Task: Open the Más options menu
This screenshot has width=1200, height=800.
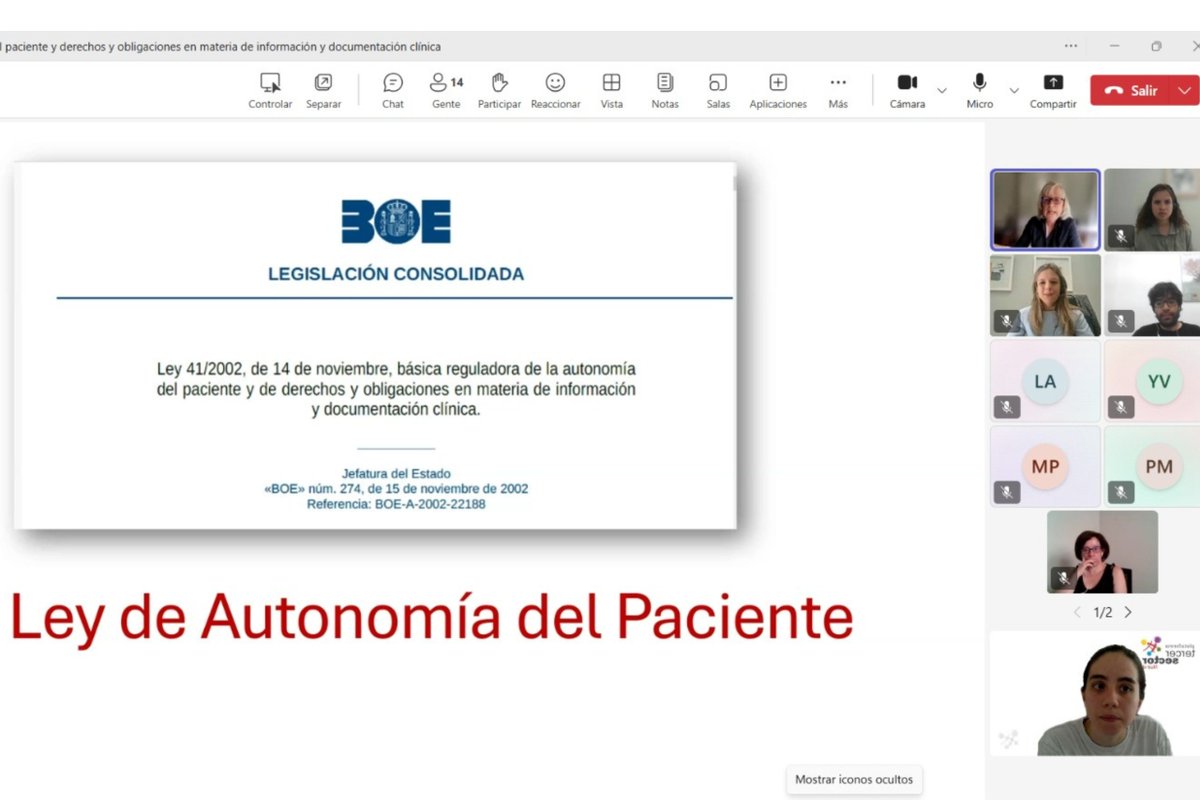Action: click(837, 89)
